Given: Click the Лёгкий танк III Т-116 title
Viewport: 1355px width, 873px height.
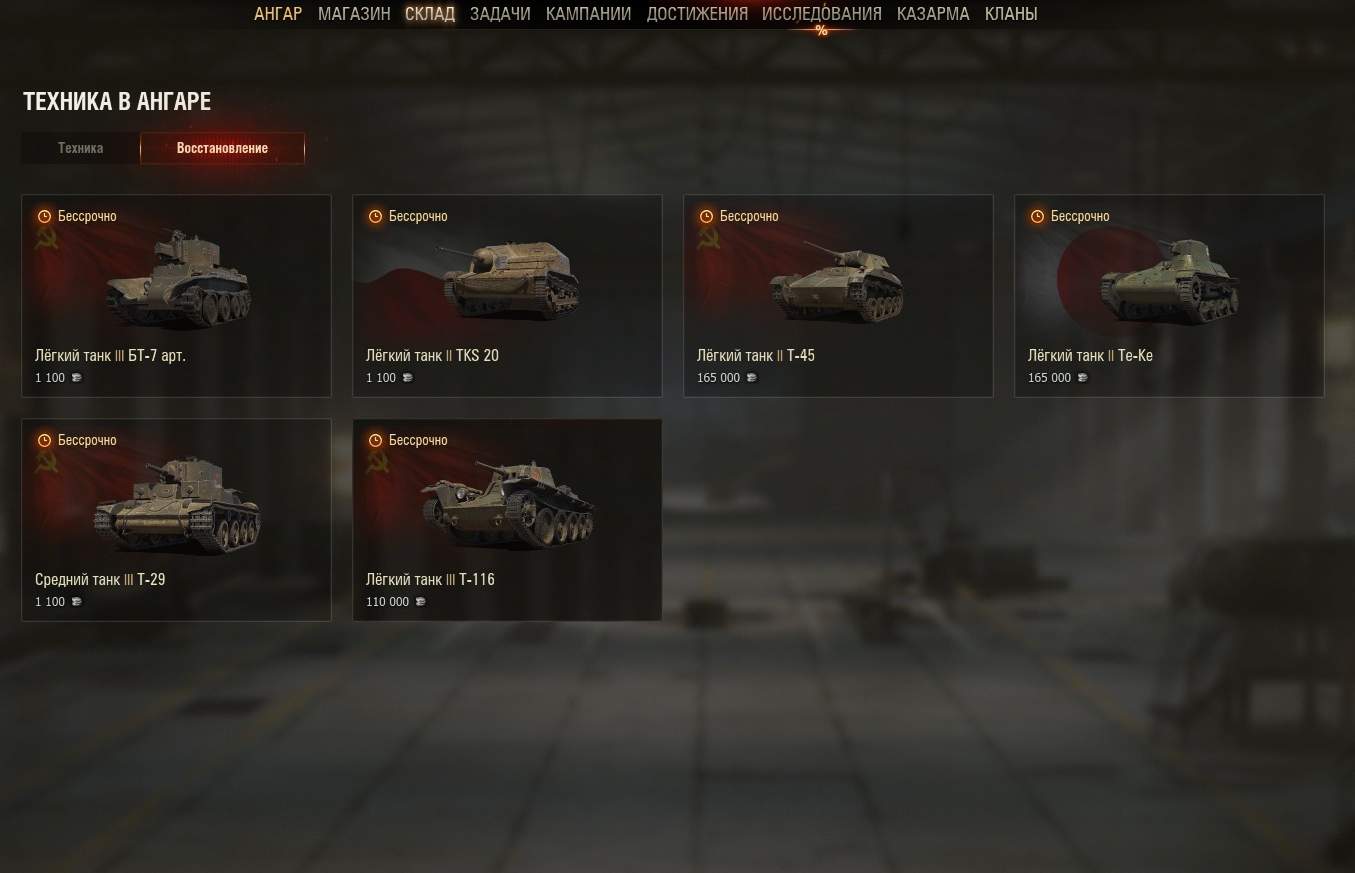Looking at the screenshot, I should 430,579.
